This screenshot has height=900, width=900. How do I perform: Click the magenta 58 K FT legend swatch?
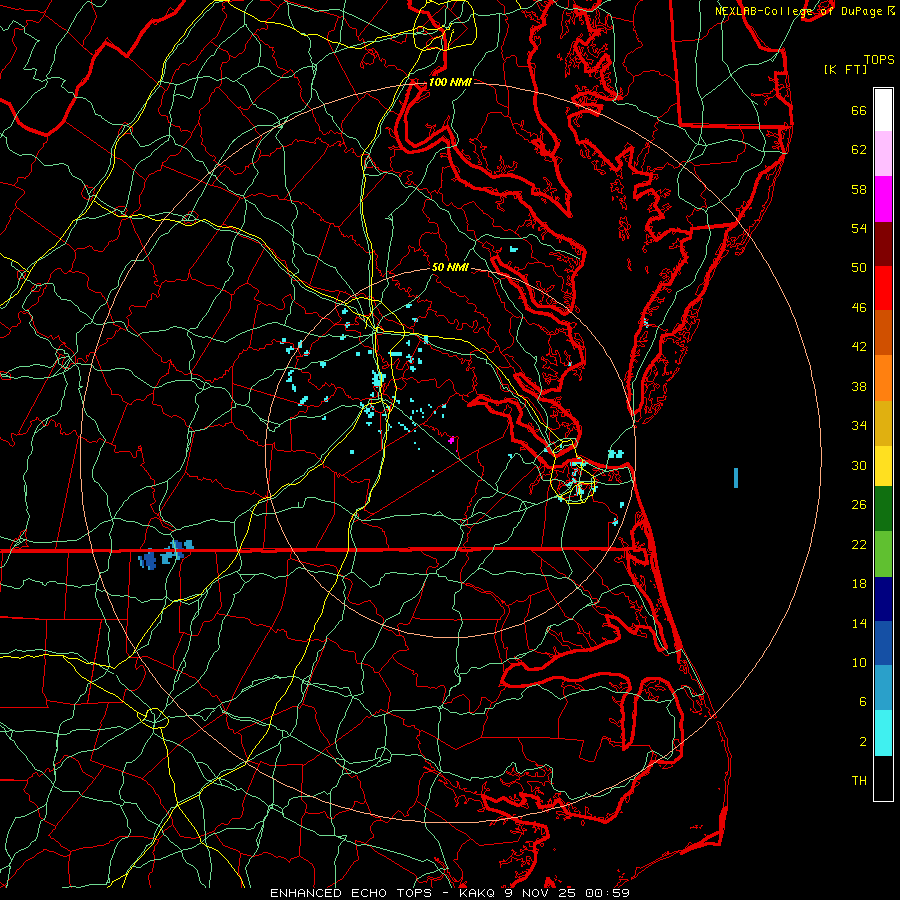click(x=883, y=199)
